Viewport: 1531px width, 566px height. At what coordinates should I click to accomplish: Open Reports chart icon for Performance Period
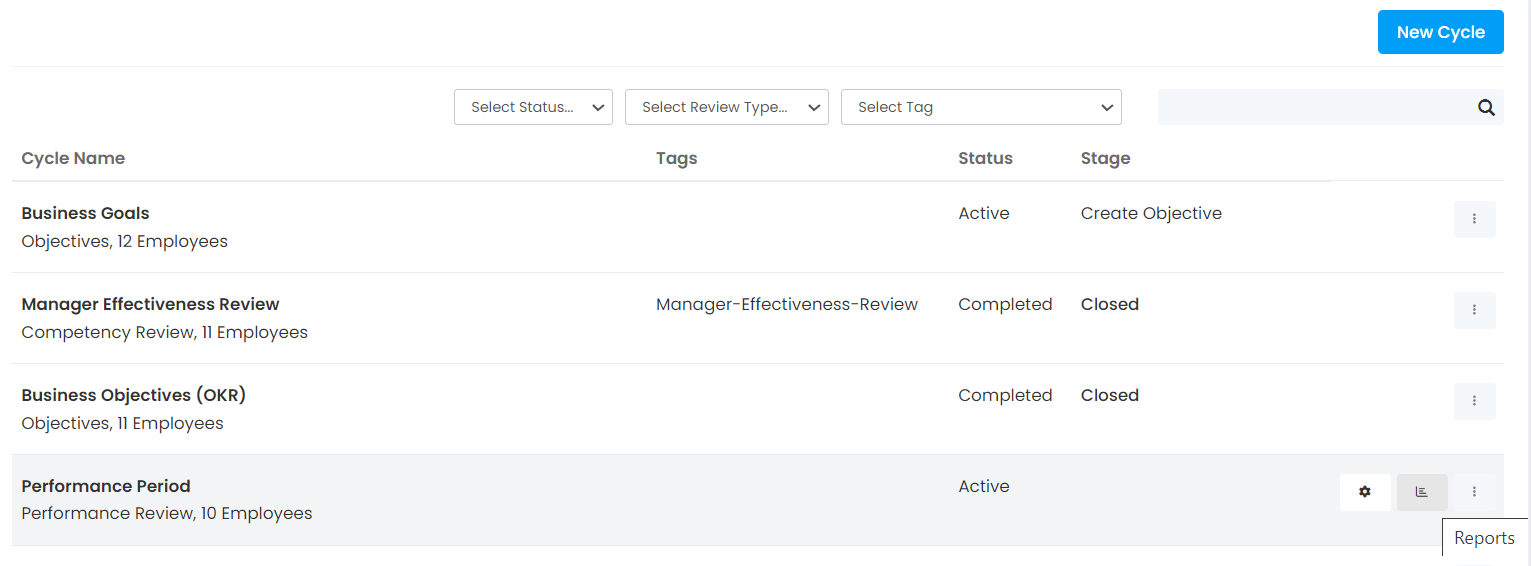point(1422,492)
